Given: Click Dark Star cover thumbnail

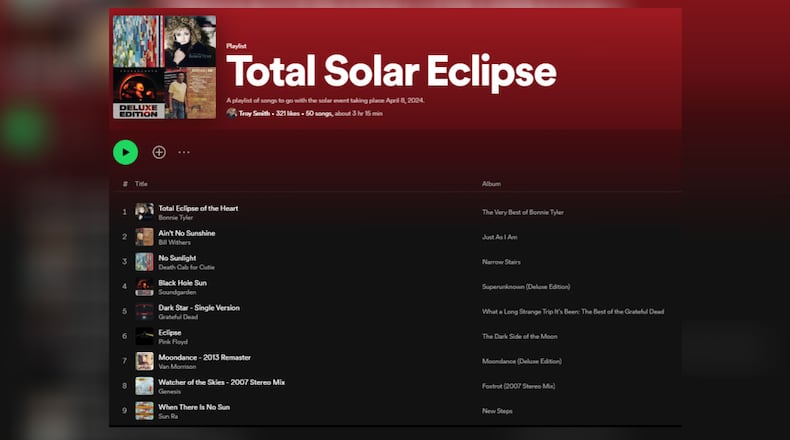Looking at the screenshot, I should [144, 311].
